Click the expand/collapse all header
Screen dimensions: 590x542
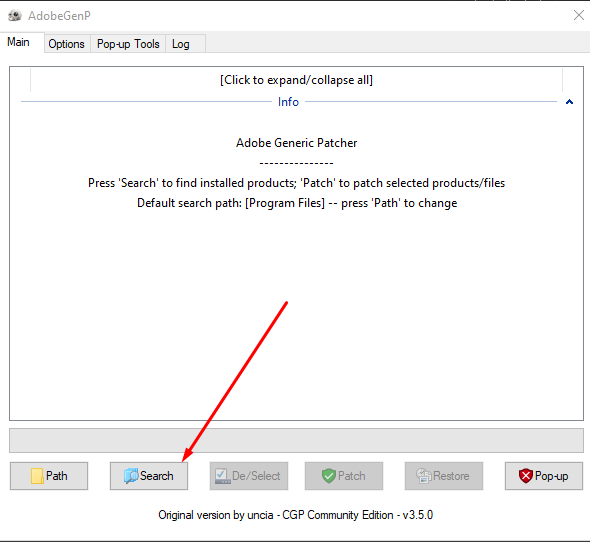click(297, 80)
